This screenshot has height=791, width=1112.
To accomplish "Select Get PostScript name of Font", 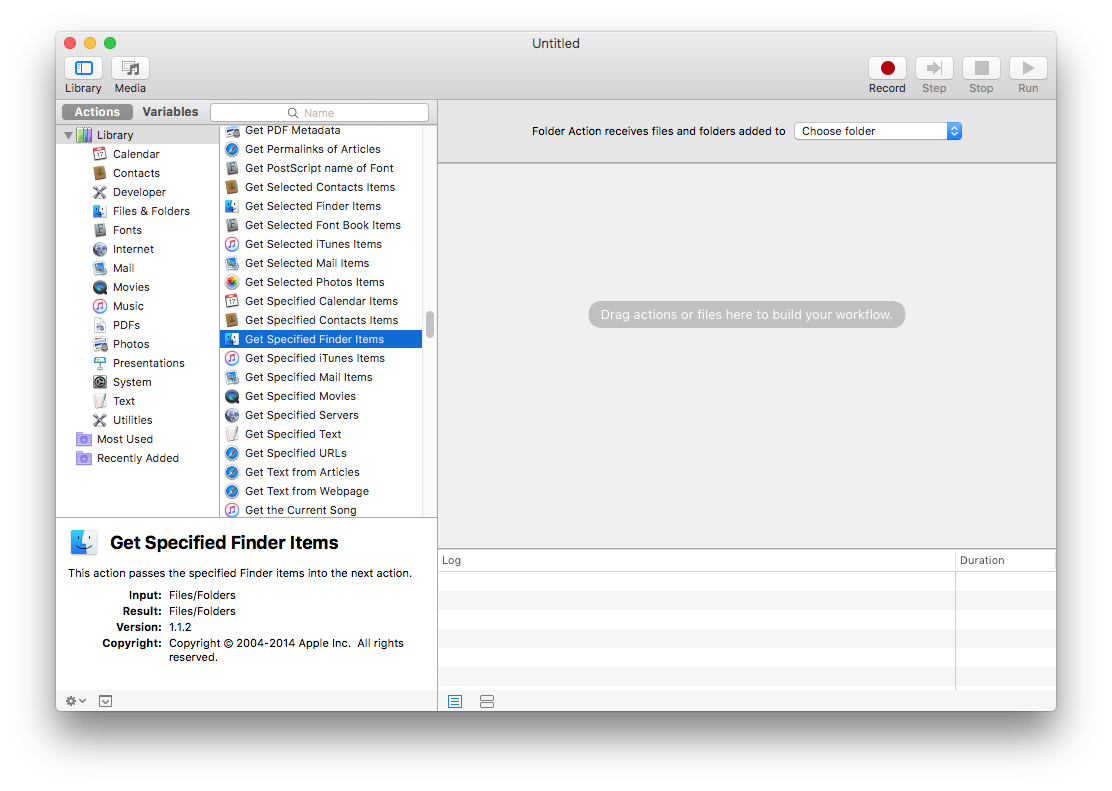I will [321, 168].
